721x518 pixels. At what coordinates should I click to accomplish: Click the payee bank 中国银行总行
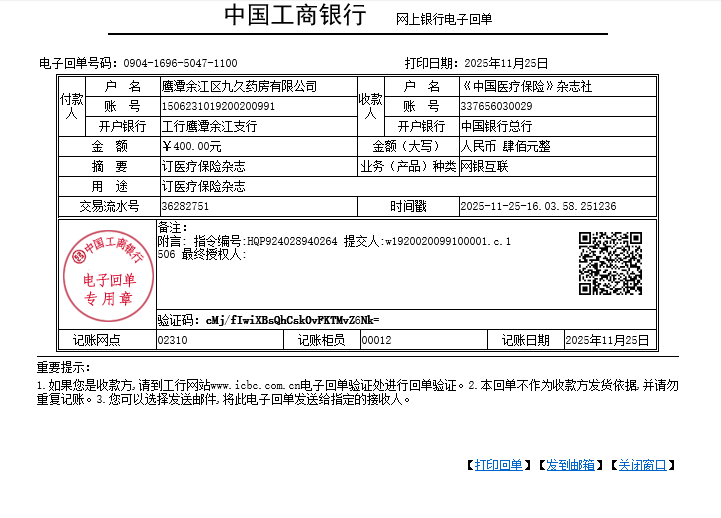tap(496, 126)
